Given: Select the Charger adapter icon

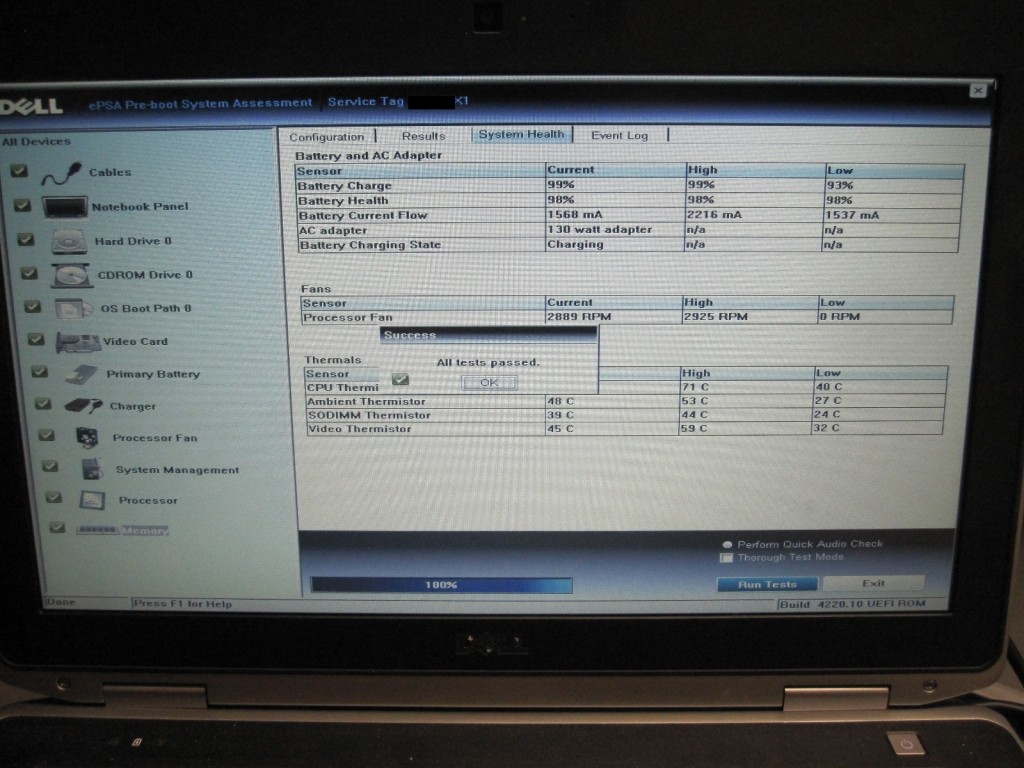Looking at the screenshot, I should pyautogui.click(x=84, y=406).
